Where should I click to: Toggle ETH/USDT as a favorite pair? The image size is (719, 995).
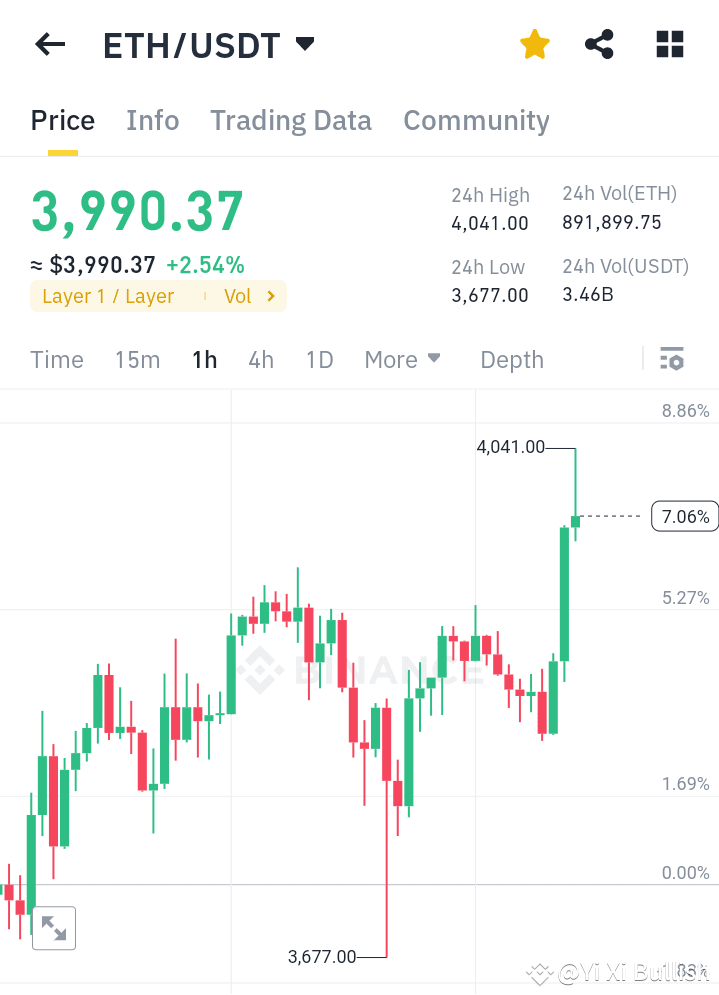tap(534, 44)
